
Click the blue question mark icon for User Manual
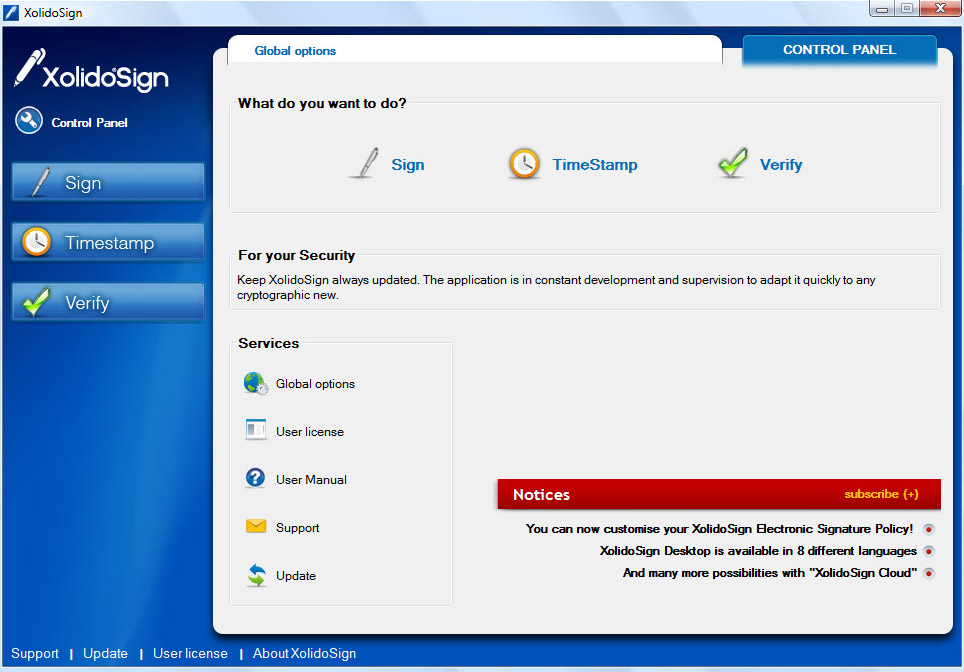(255, 478)
